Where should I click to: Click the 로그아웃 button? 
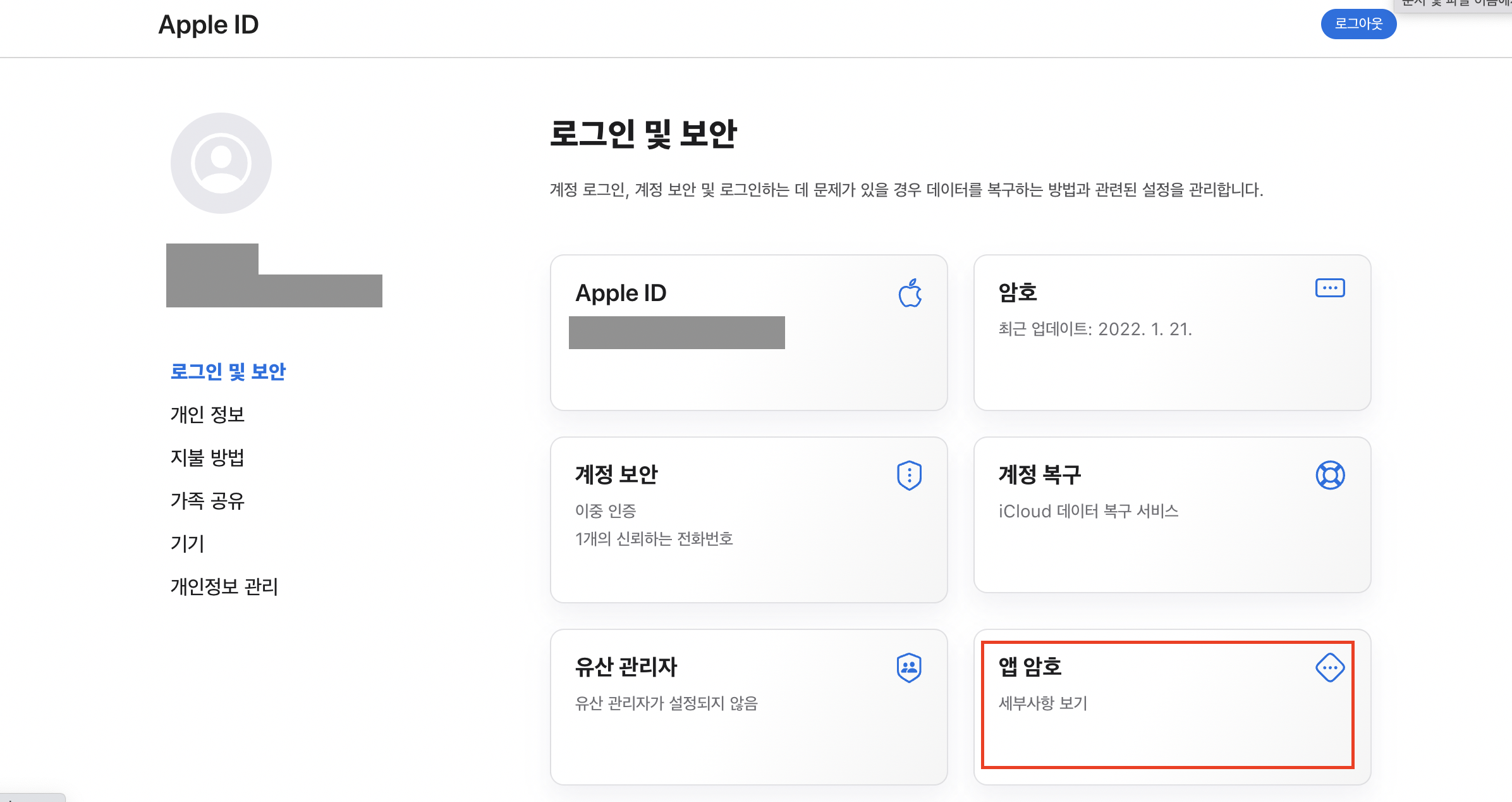1358,24
